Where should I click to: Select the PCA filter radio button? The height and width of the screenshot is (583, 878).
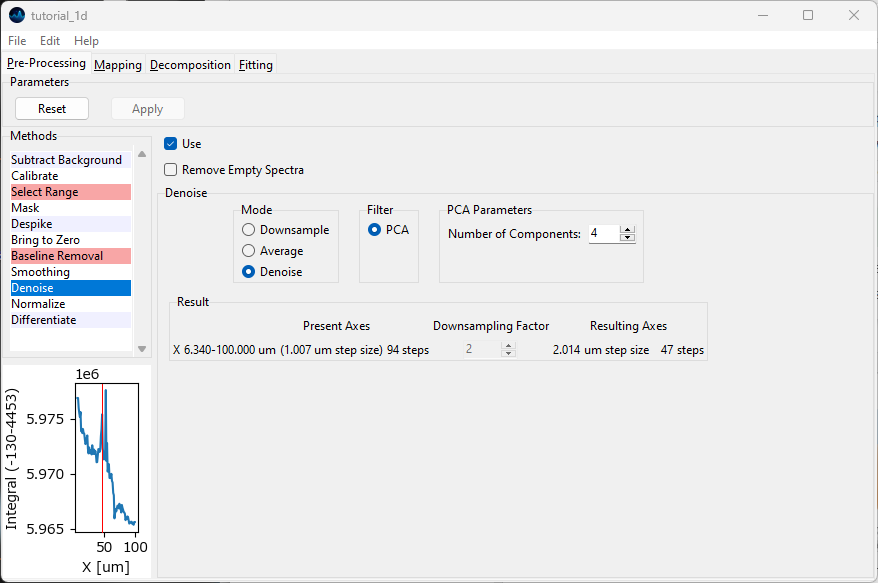click(375, 230)
